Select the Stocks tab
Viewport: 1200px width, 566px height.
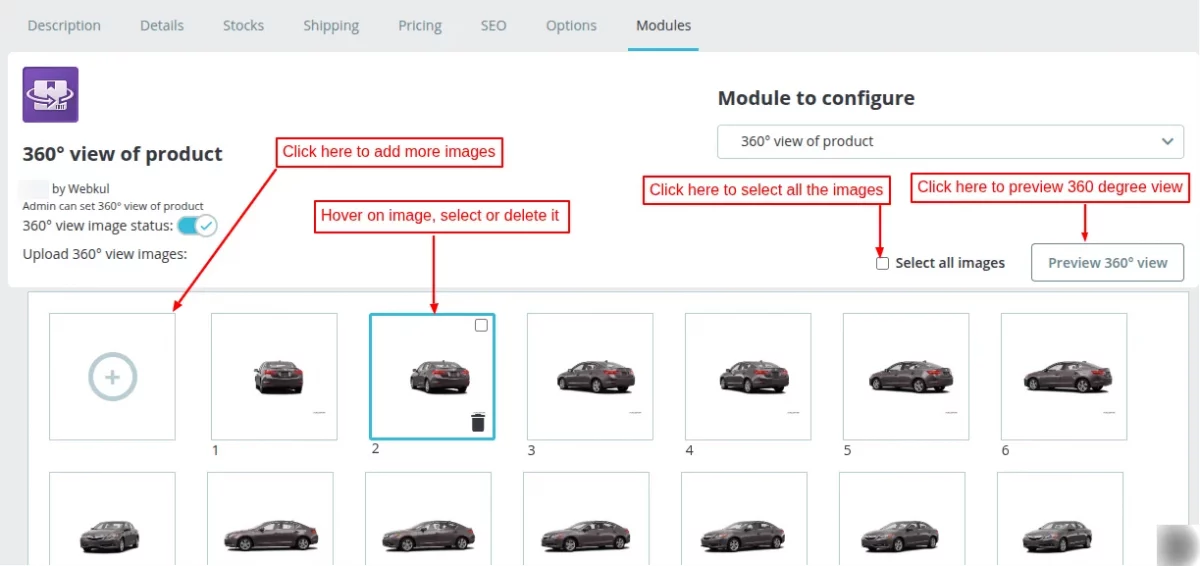244,25
